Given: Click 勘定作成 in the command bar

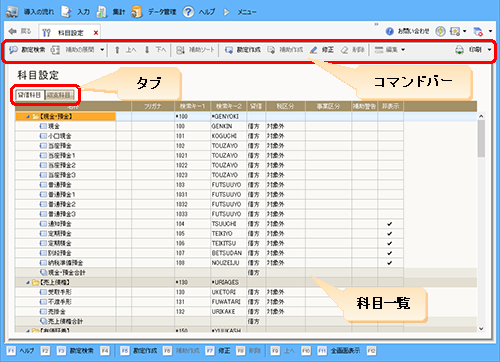Looking at the screenshot, I should 243,50.
